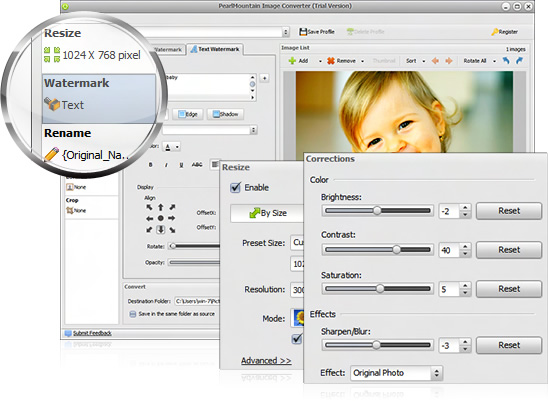The image size is (548, 401).
Task: Align watermark to bottom-right arrow
Action: click(172, 230)
